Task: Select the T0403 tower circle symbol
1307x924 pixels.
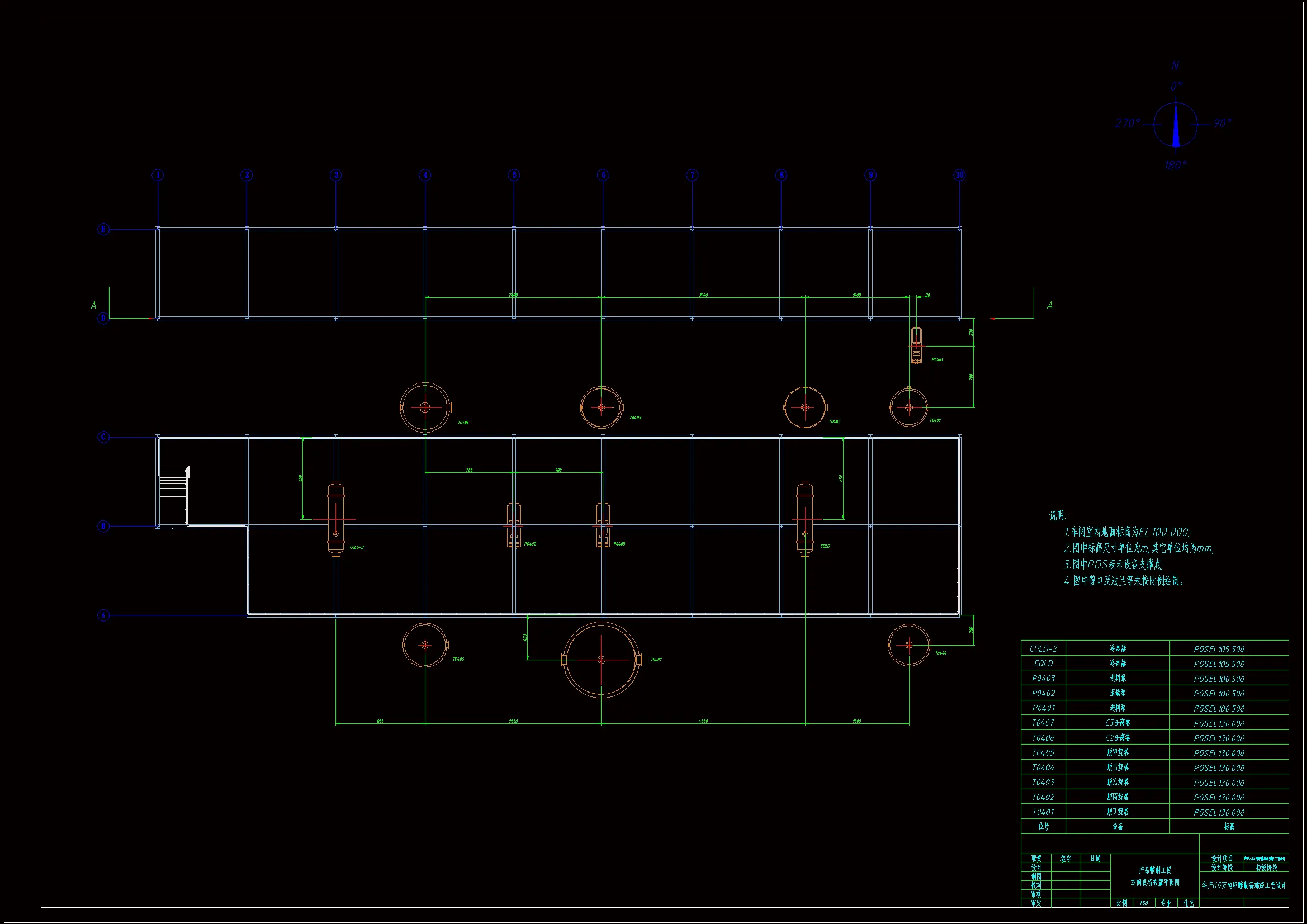Action: (x=601, y=407)
